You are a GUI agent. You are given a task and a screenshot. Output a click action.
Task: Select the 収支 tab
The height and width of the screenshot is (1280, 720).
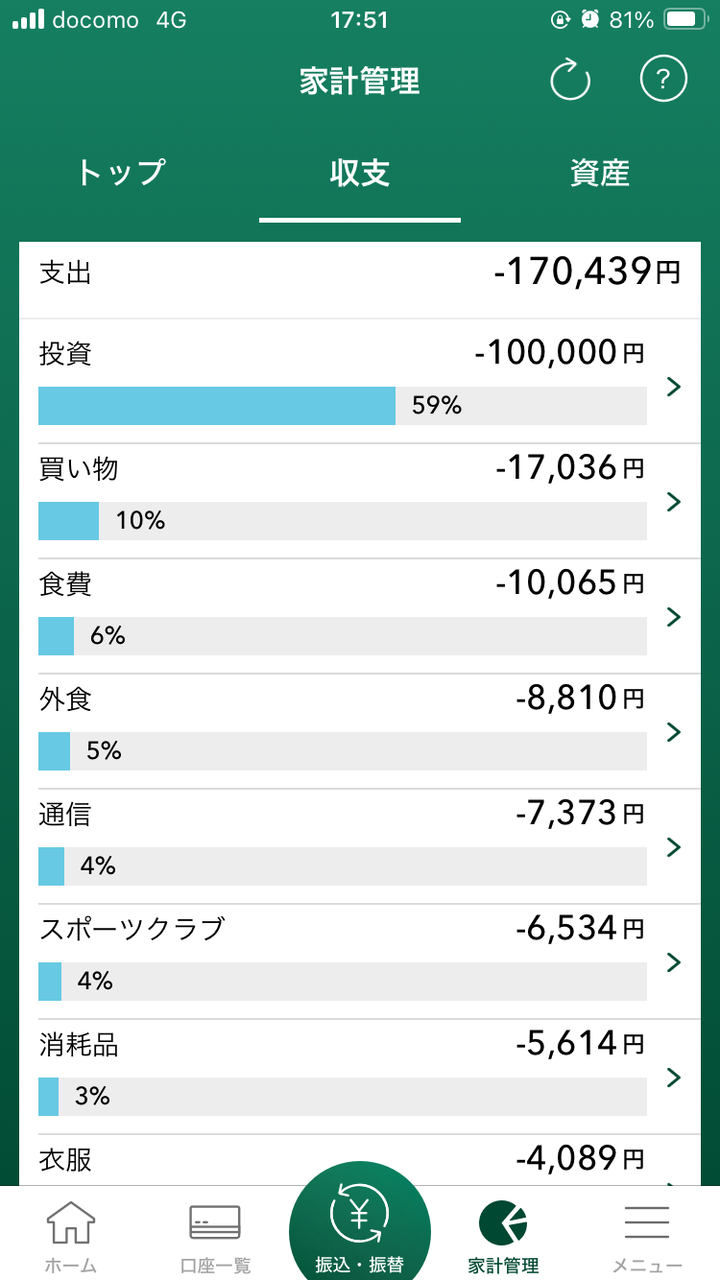(360, 173)
